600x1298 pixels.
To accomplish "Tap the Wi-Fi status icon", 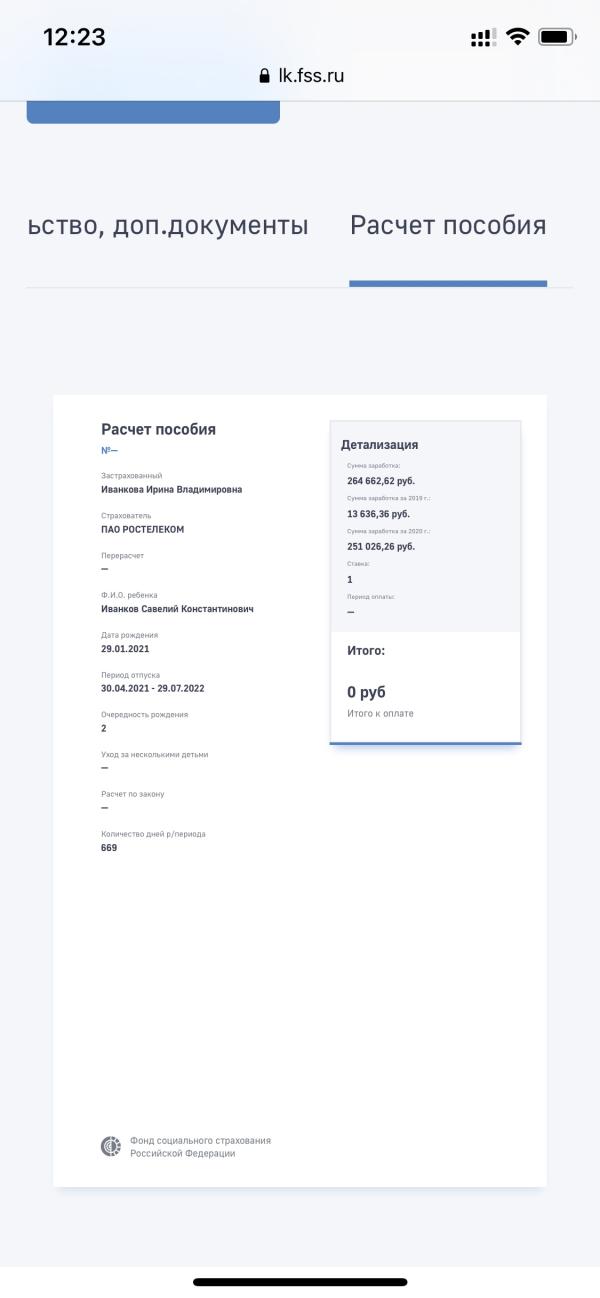I will click(517, 37).
